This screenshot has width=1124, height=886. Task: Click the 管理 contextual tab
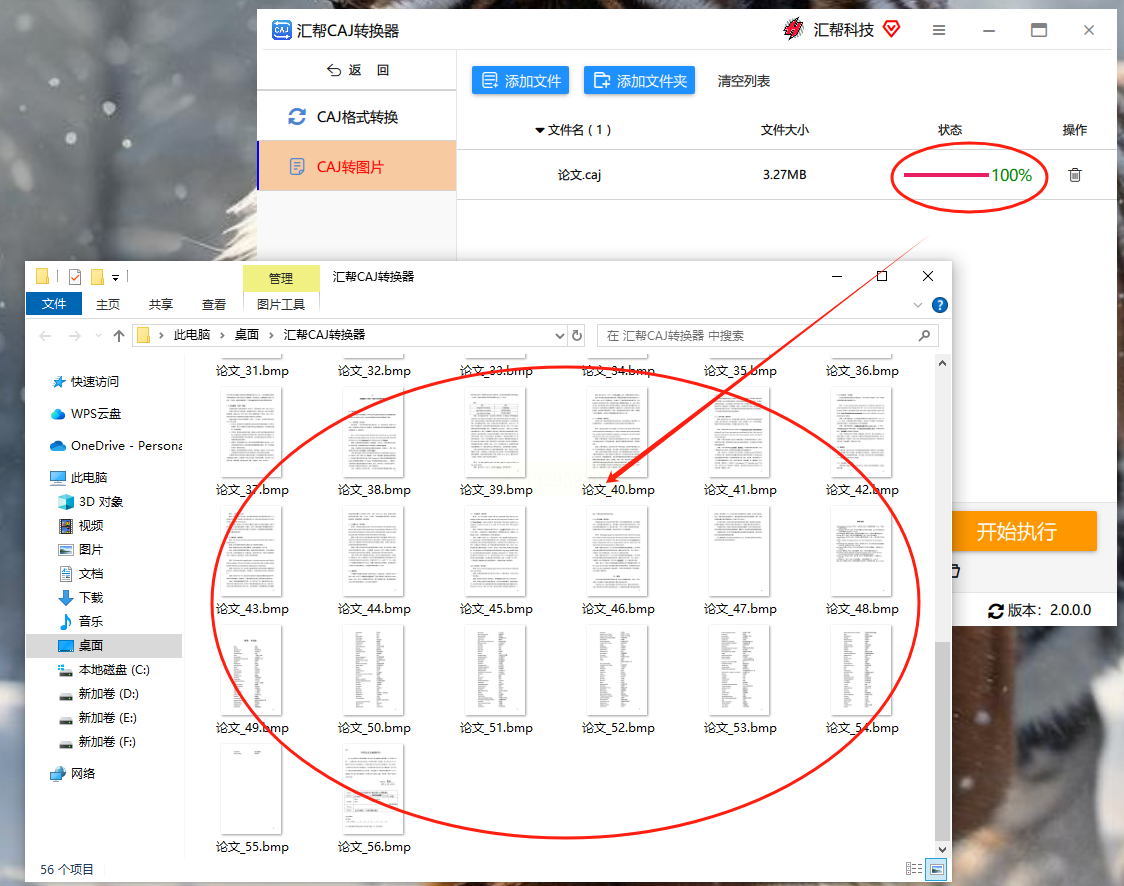[x=281, y=278]
